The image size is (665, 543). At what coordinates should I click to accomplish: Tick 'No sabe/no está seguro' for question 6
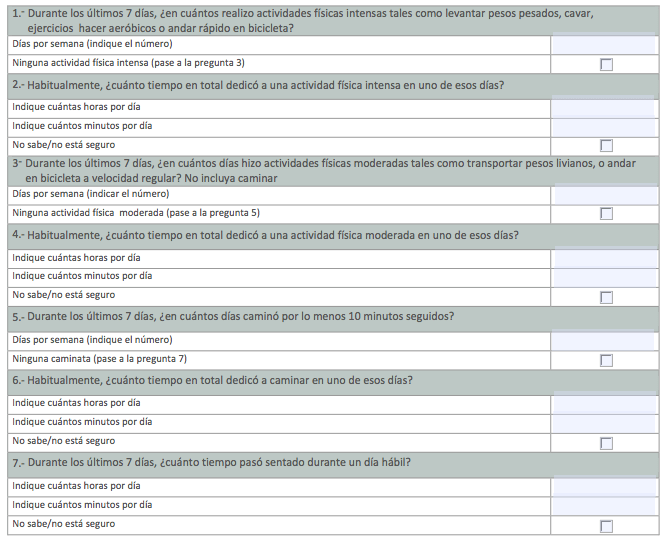click(606, 443)
